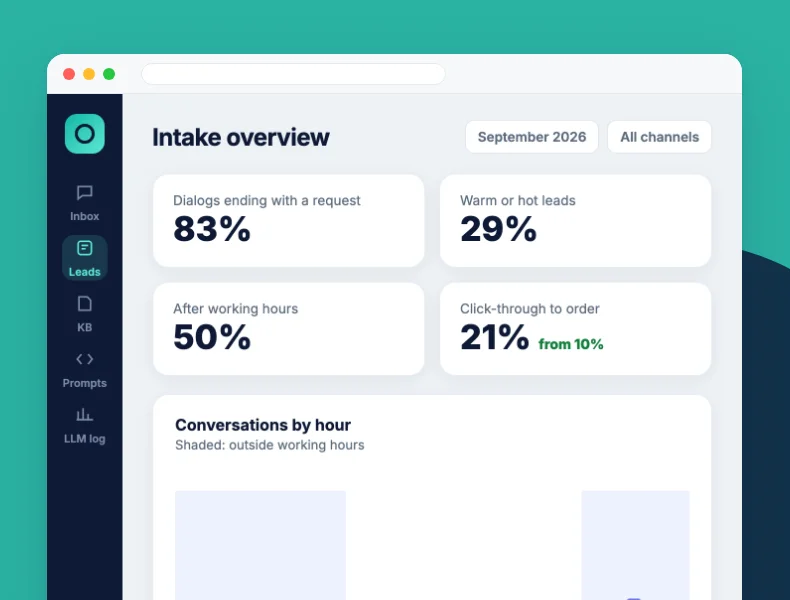
Task: Click the LLM log label in sidebar
Action: (85, 439)
